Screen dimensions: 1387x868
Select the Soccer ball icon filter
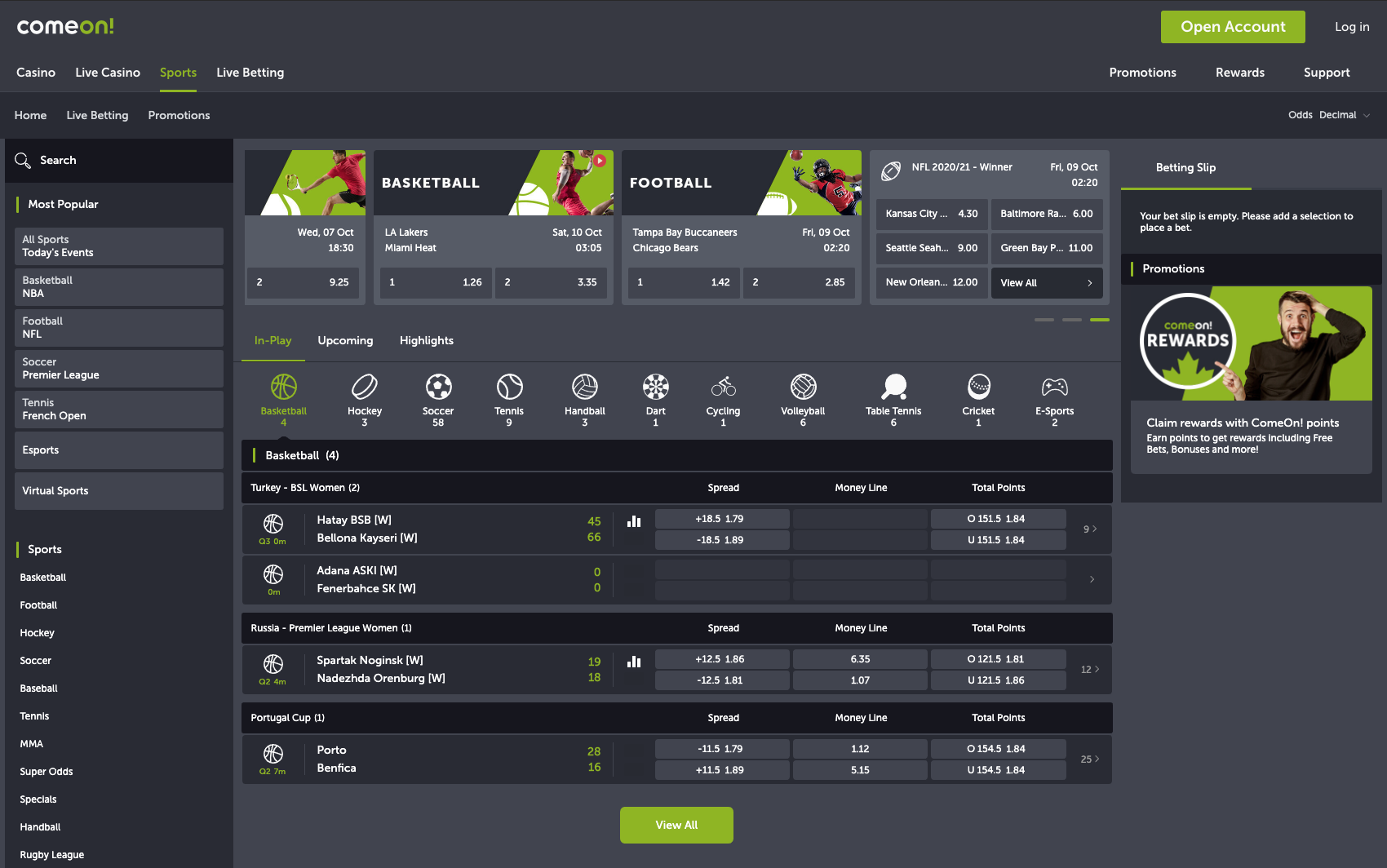(438, 387)
